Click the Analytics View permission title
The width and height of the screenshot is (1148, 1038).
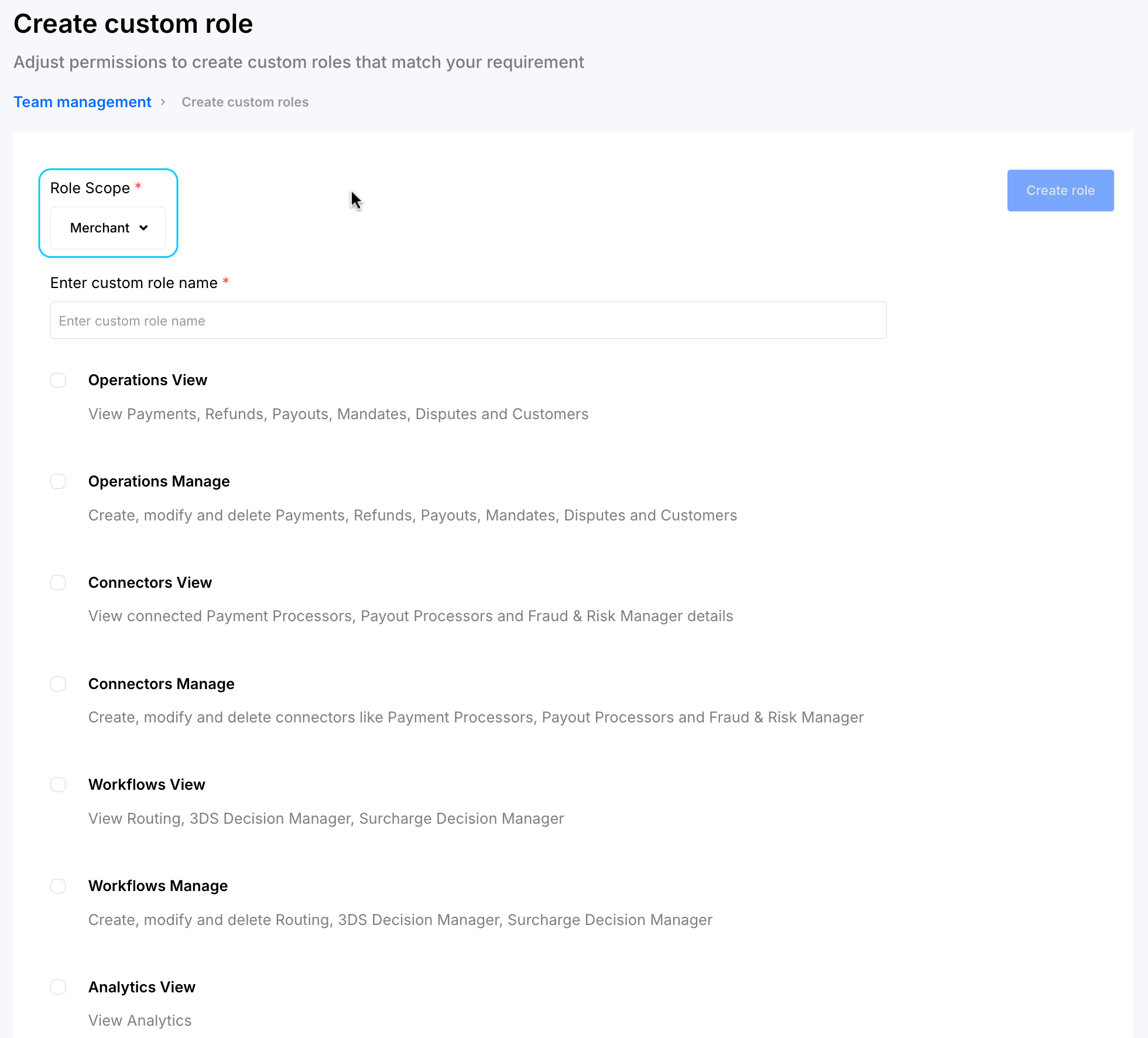[142, 987]
